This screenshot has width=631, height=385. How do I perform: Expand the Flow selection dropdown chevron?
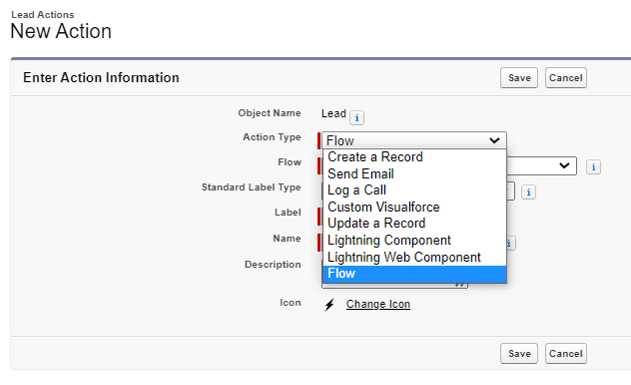coord(564,165)
